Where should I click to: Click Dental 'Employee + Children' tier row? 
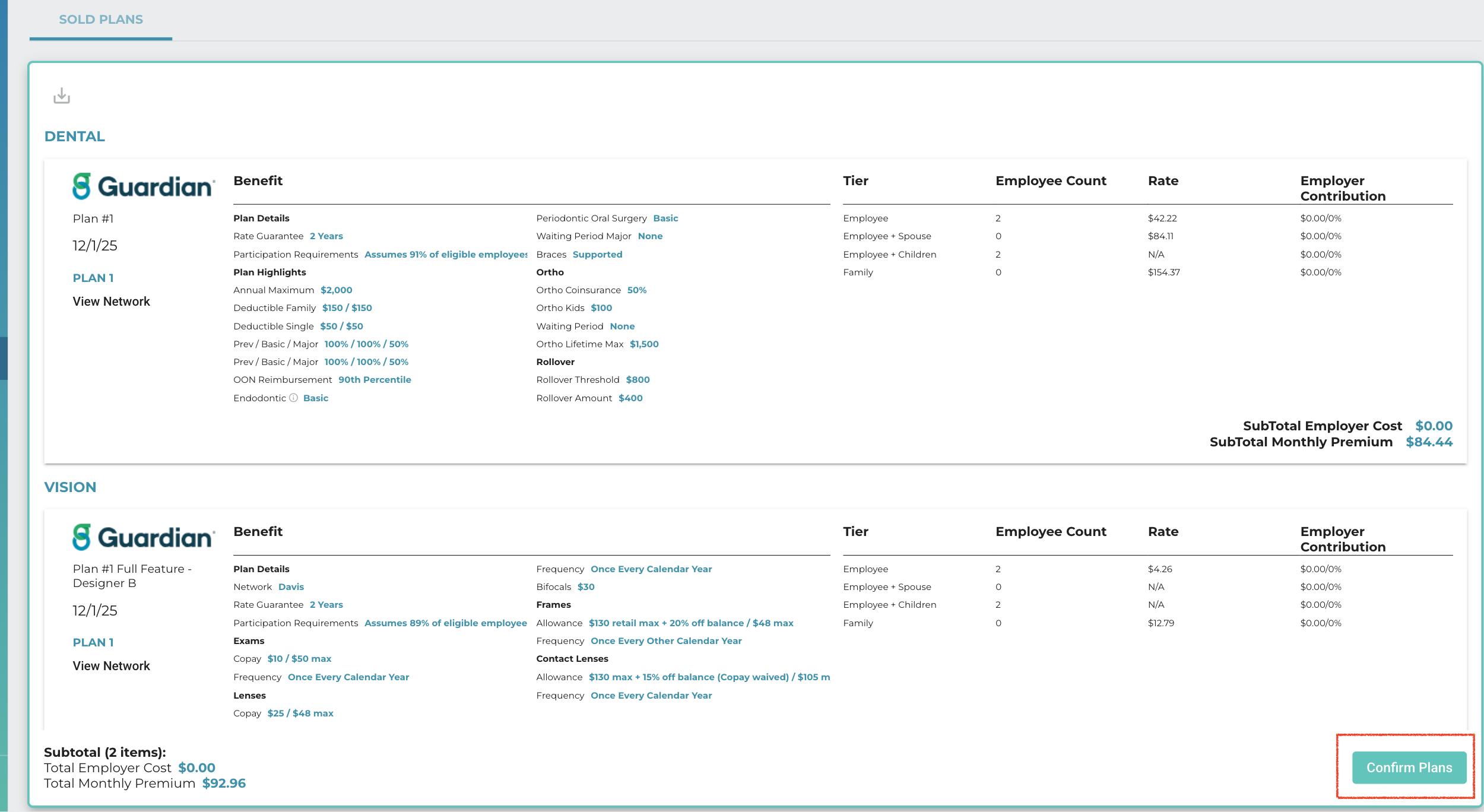pos(1148,255)
